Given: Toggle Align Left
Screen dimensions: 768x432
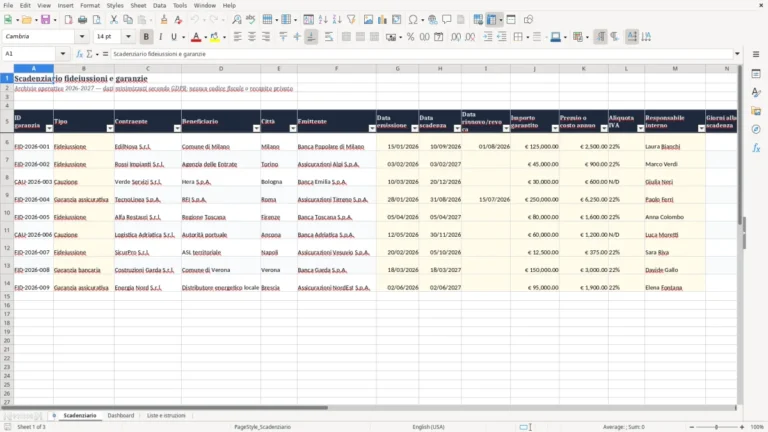Looking at the screenshot, I should coord(238,37).
